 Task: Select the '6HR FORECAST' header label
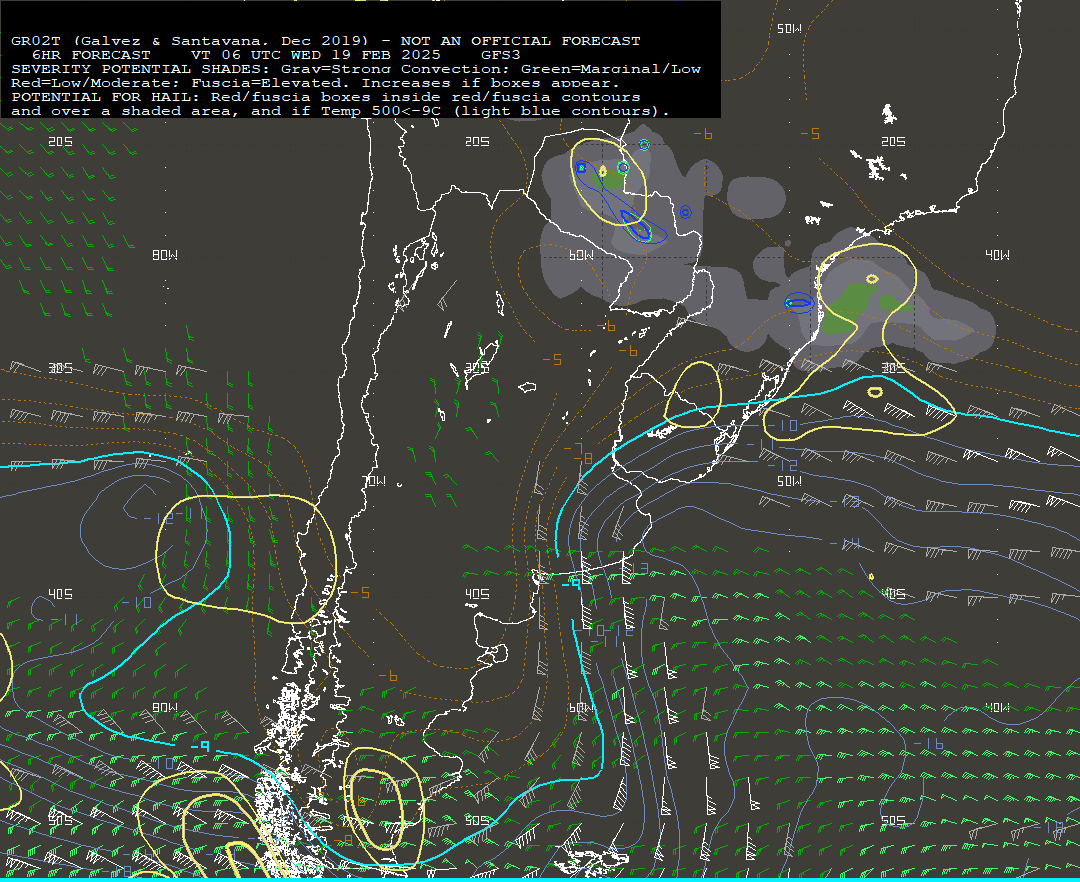point(91,55)
